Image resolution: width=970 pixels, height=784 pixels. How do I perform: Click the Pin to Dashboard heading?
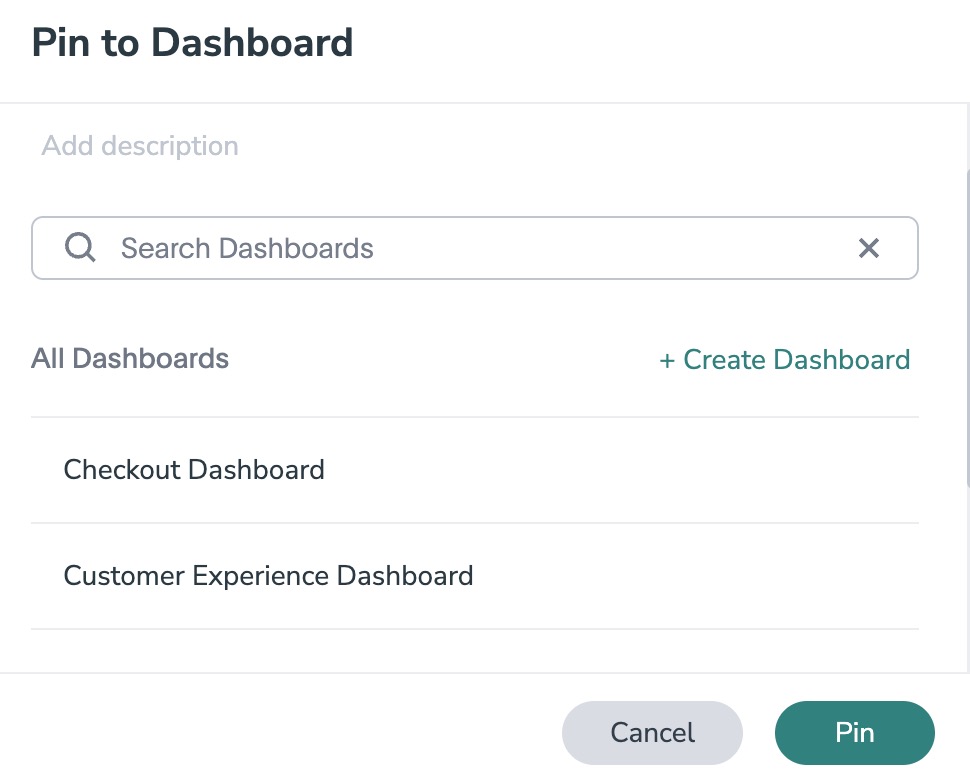pos(192,43)
